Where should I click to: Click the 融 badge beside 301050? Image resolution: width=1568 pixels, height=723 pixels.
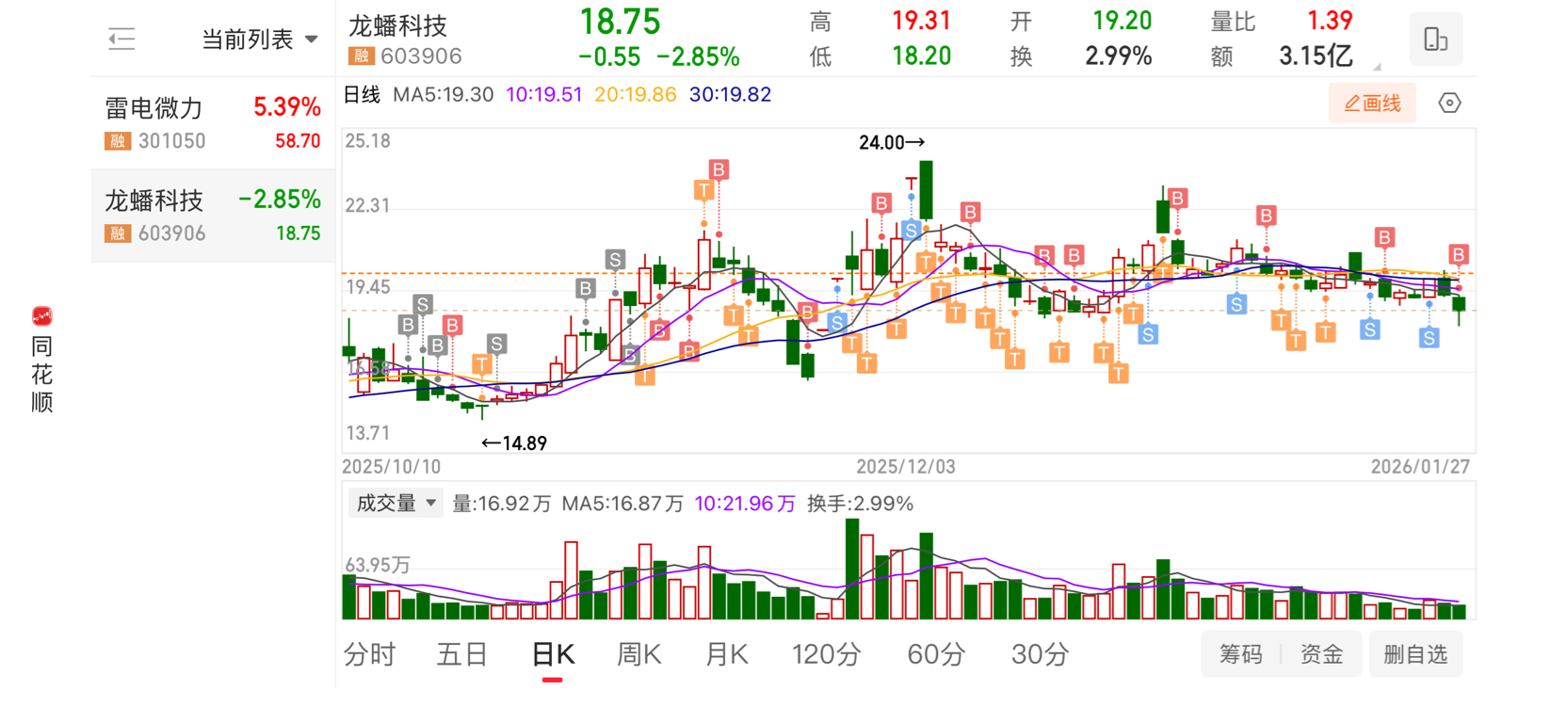click(117, 141)
